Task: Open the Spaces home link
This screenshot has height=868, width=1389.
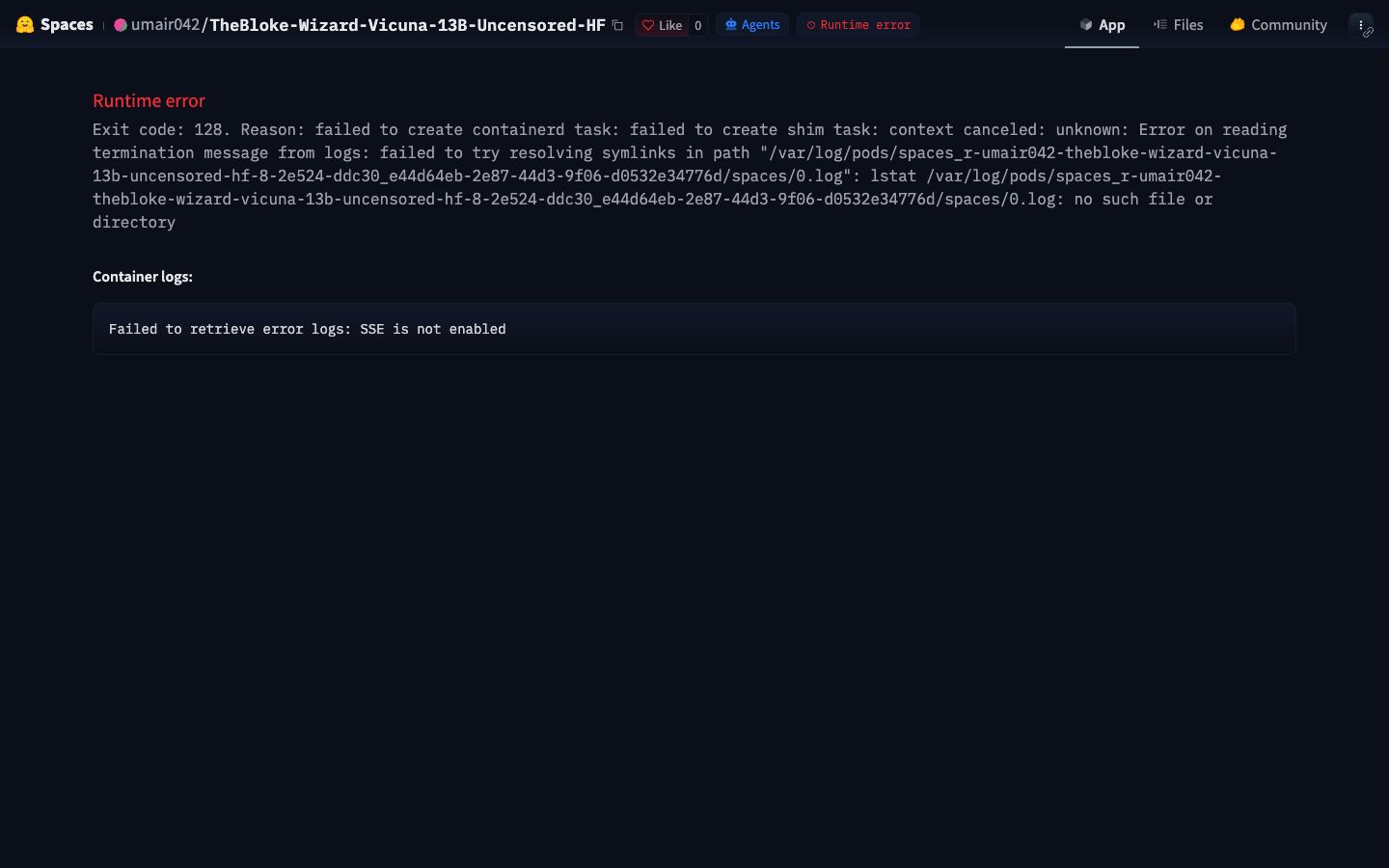Action: point(67,25)
